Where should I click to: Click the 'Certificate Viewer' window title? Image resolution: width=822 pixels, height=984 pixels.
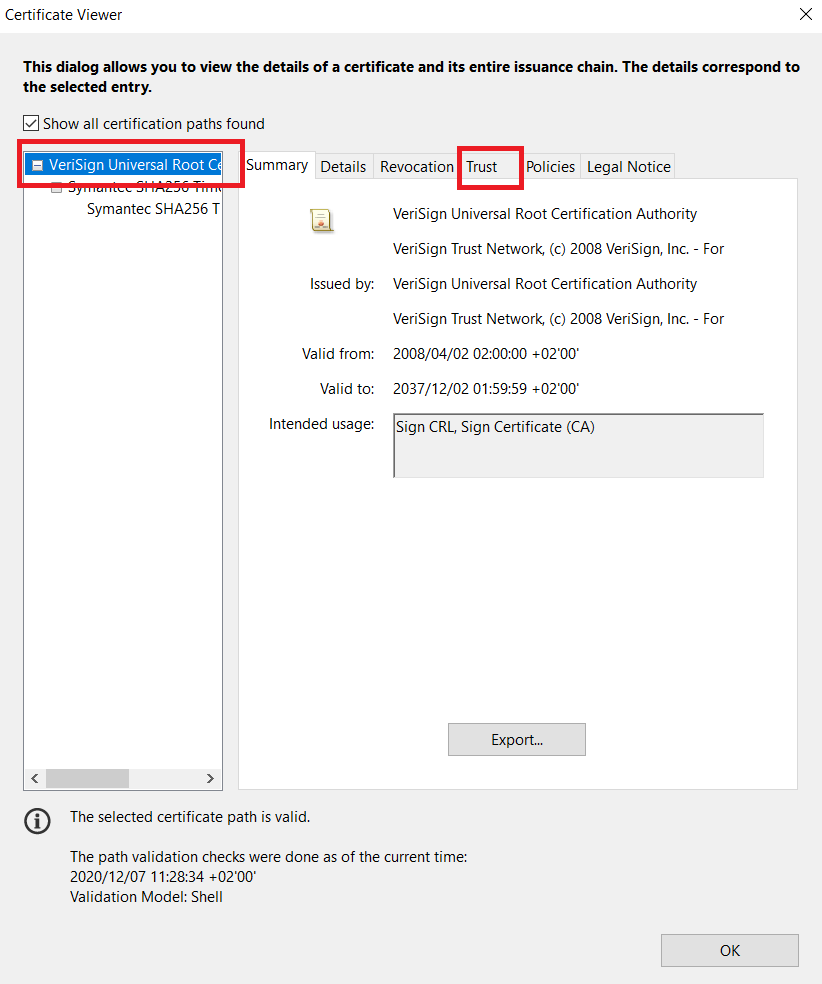point(63,14)
